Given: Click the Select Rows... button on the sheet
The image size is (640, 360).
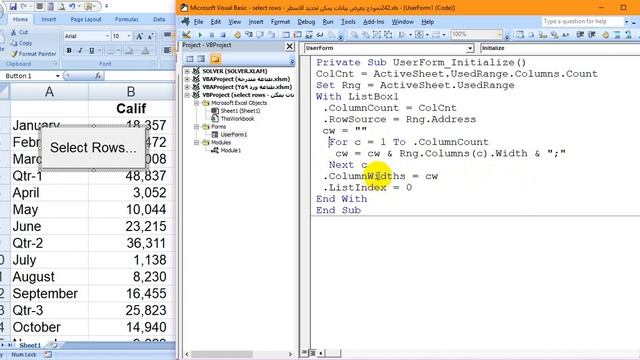Looking at the screenshot, I should coord(93,147).
